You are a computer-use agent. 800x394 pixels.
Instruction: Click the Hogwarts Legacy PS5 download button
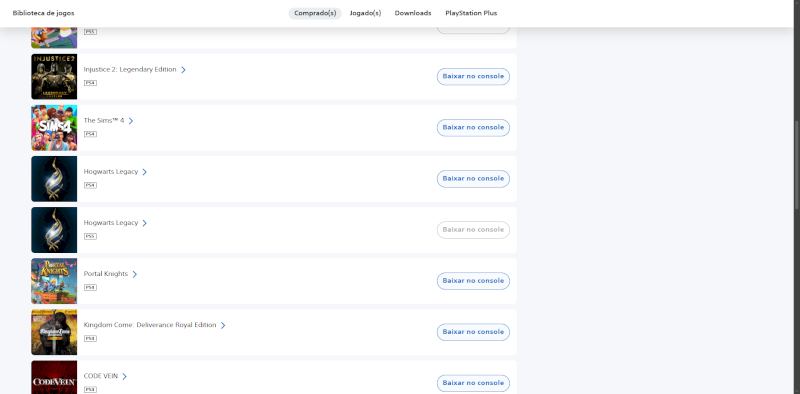(x=473, y=230)
